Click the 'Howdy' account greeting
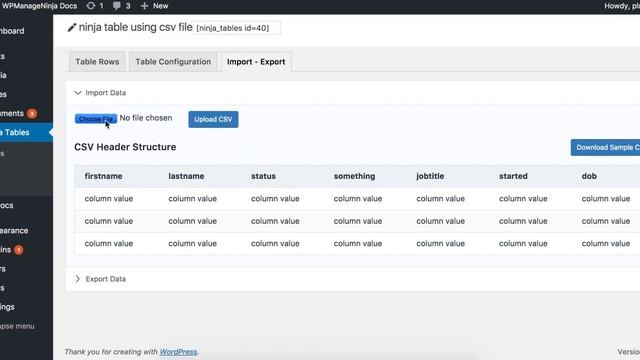 click(622, 6)
